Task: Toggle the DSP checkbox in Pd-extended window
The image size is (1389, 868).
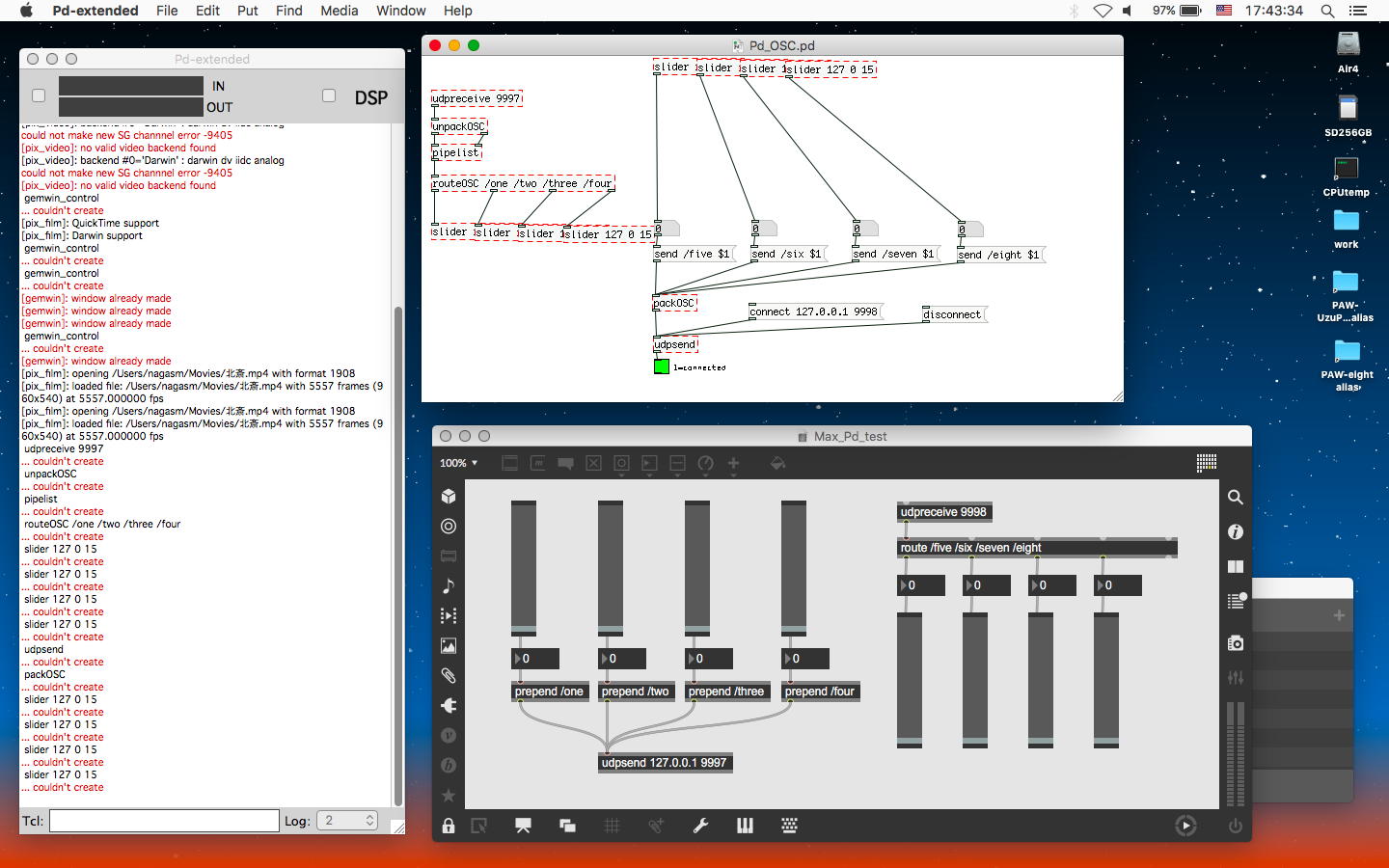Action: tap(329, 95)
